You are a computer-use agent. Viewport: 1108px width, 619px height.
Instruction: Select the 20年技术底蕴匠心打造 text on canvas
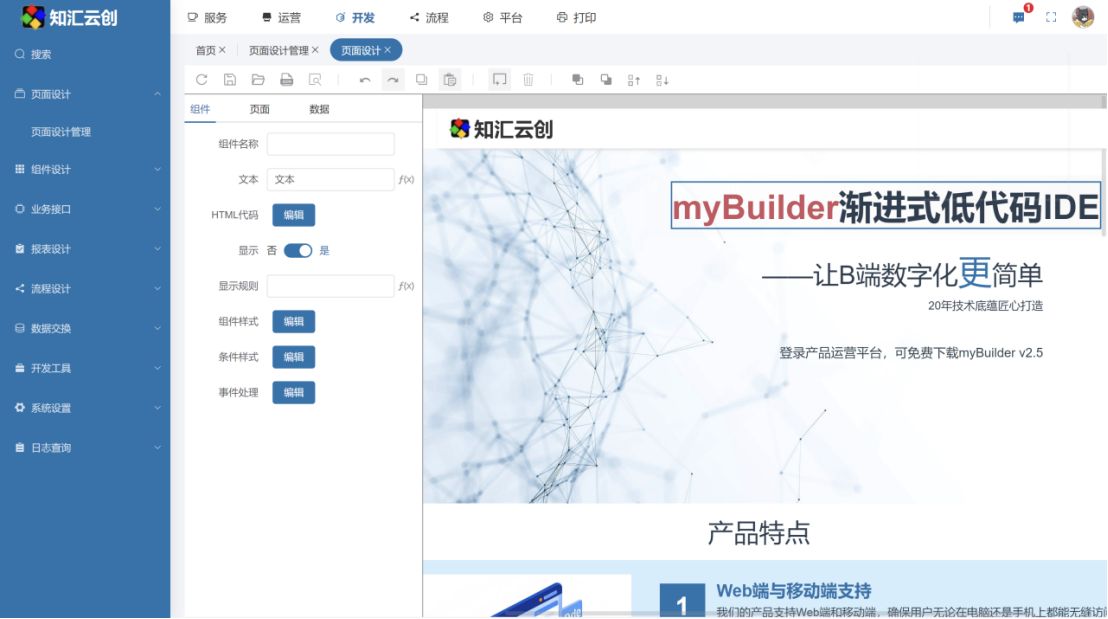pyautogui.click(x=986, y=306)
